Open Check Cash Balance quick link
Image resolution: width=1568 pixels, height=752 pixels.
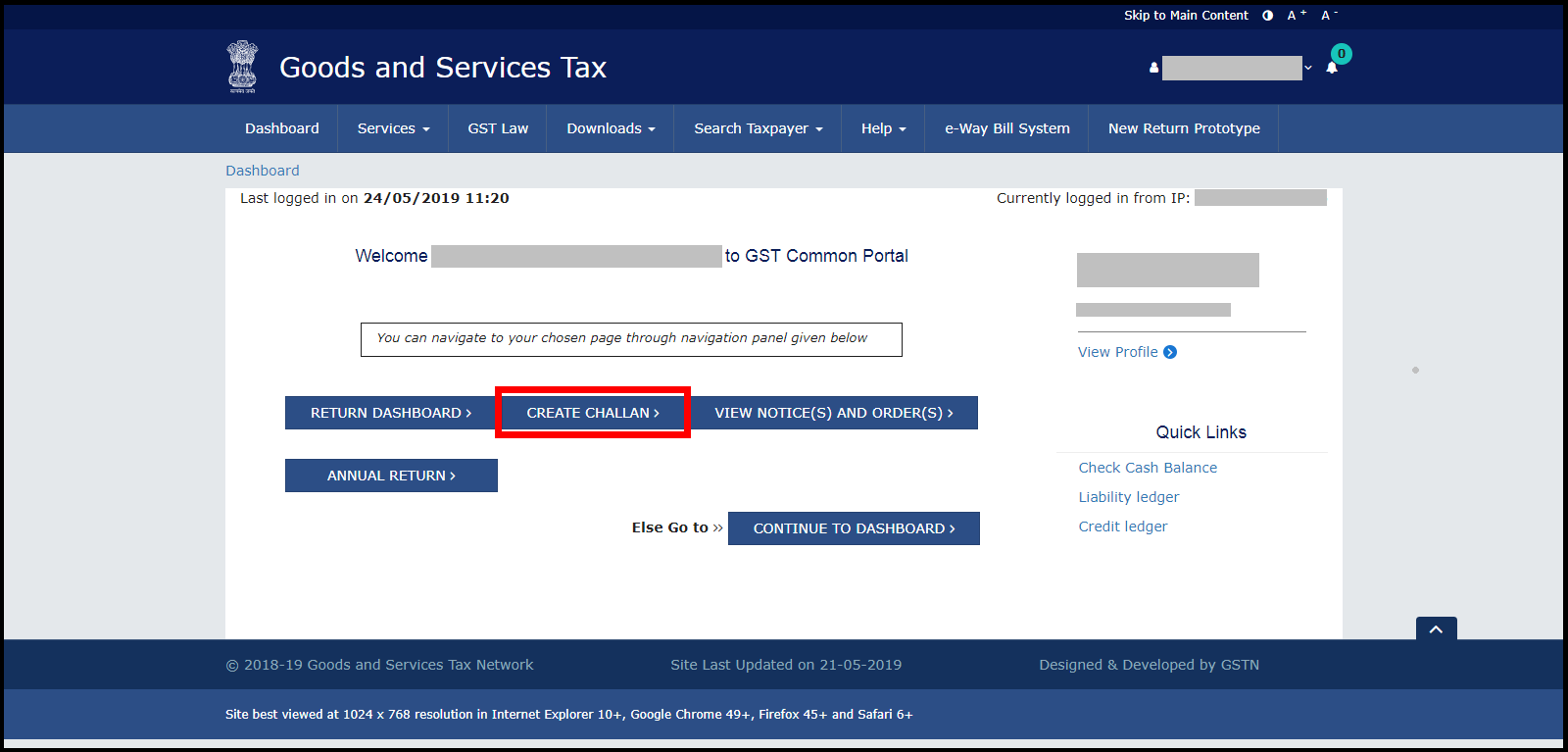[x=1148, y=468]
